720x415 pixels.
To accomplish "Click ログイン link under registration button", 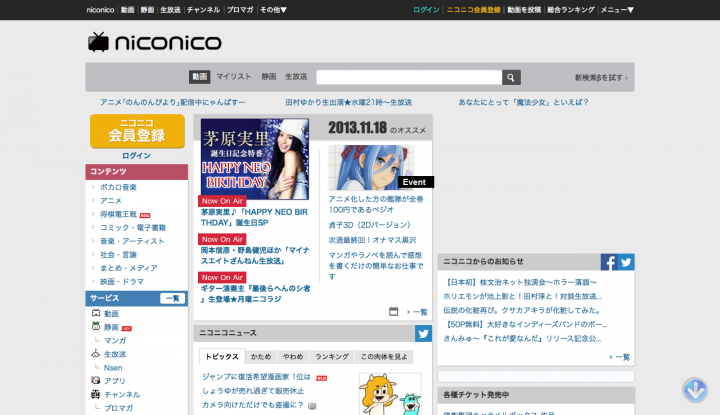I will click(136, 156).
